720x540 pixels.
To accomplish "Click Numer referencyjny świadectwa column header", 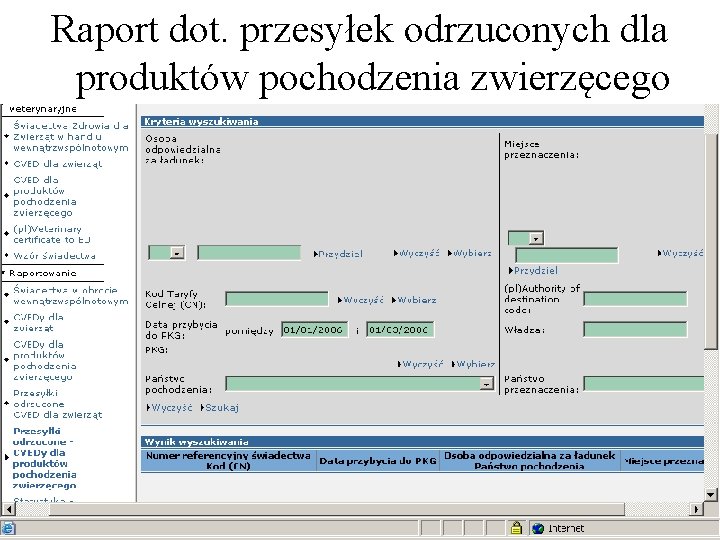I will coord(228,461).
